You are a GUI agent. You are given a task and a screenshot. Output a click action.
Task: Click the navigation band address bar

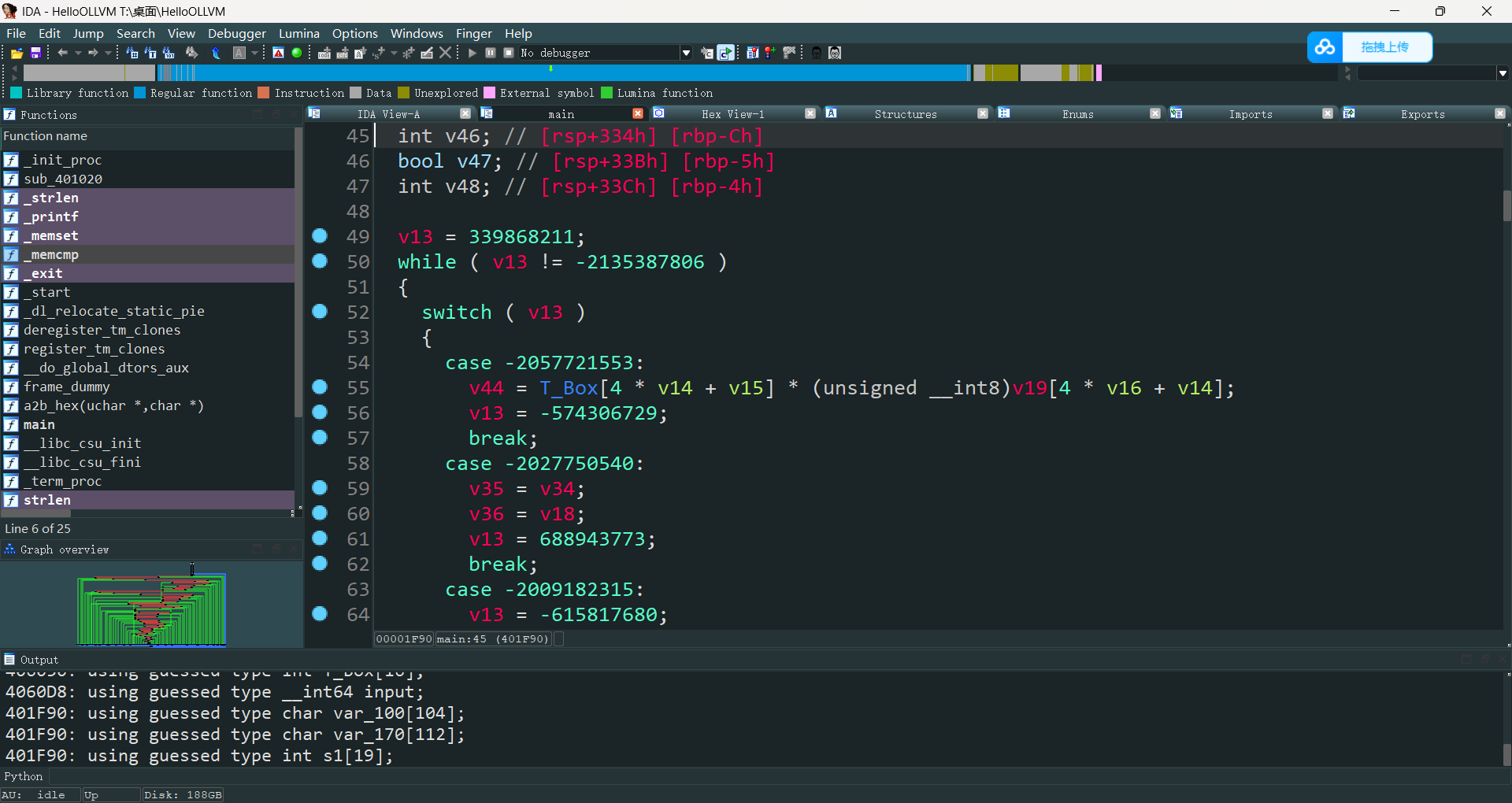[680, 73]
